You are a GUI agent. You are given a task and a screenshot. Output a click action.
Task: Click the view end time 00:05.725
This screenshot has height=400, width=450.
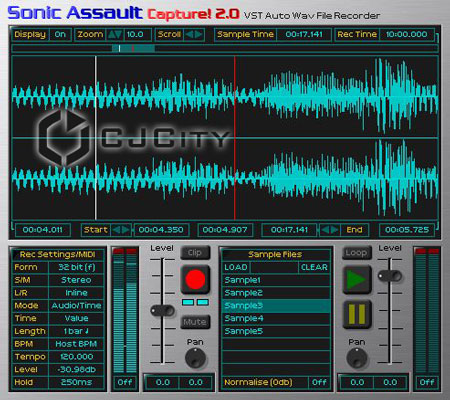point(407,230)
